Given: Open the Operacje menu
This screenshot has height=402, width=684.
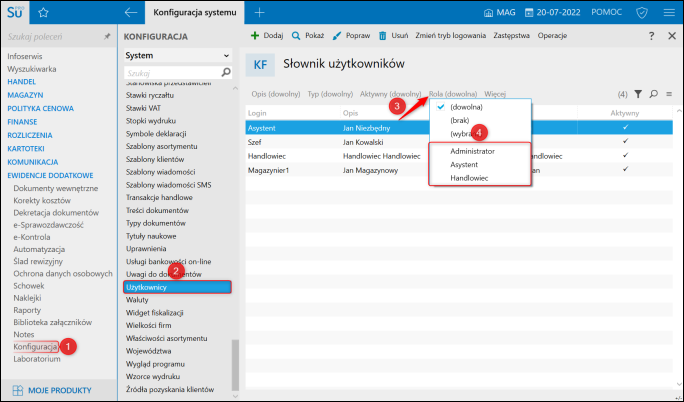Looking at the screenshot, I should point(552,36).
